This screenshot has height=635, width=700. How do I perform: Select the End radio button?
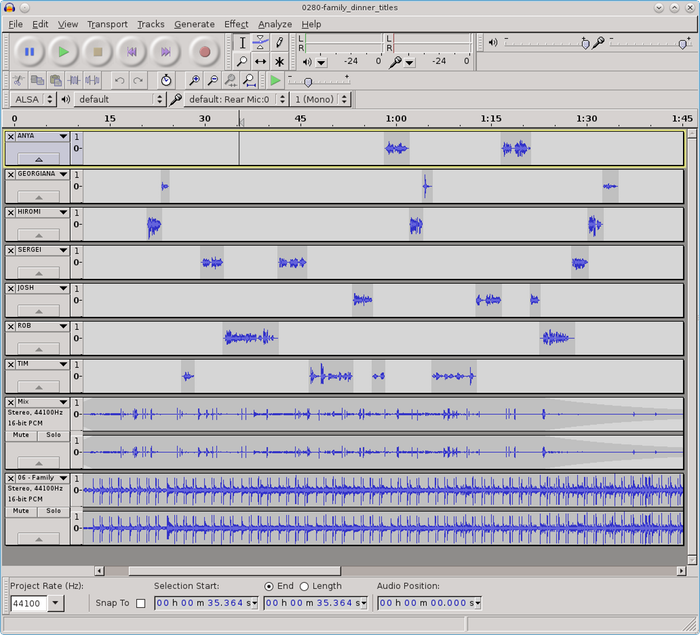(x=269, y=586)
